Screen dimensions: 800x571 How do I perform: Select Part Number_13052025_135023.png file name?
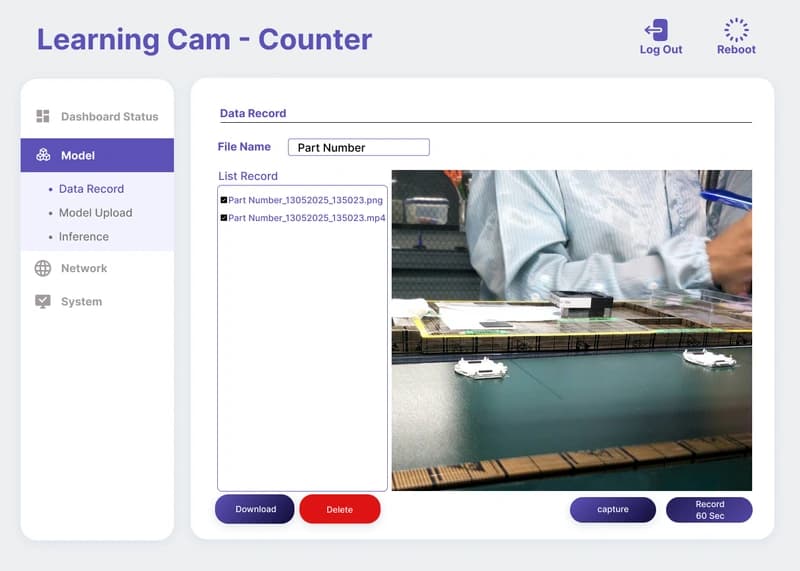pyautogui.click(x=305, y=200)
